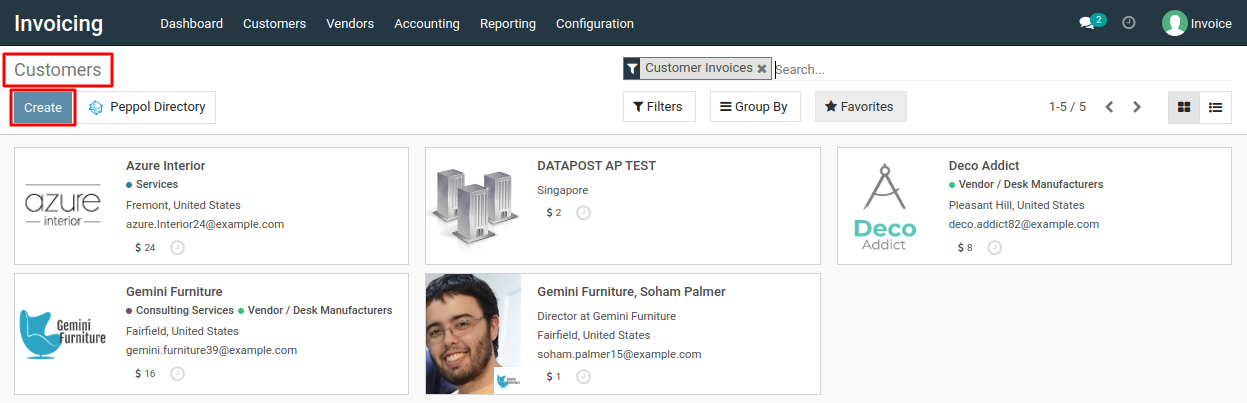Open the Reporting menu

pyautogui.click(x=508, y=23)
